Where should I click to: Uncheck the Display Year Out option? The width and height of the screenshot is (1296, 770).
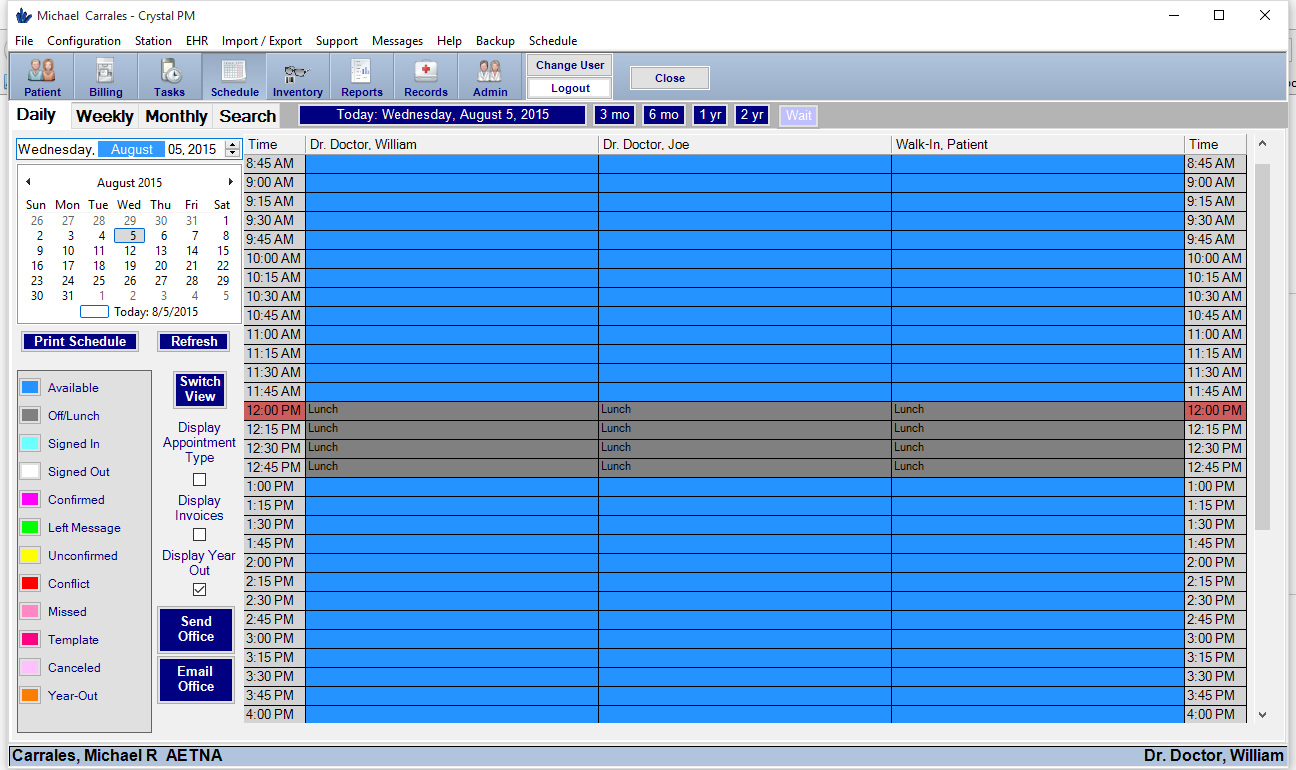[198, 589]
